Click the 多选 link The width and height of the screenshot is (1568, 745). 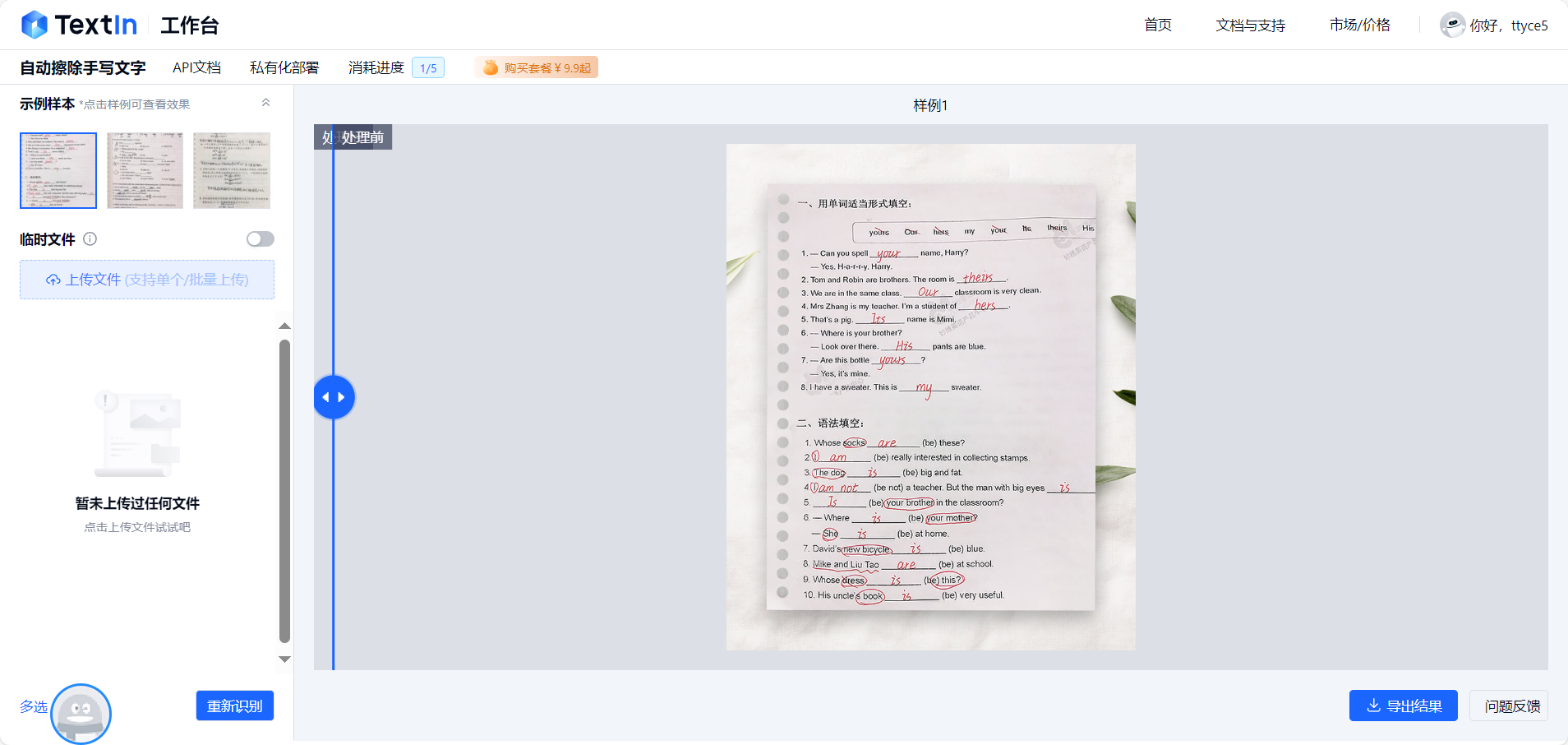34,706
